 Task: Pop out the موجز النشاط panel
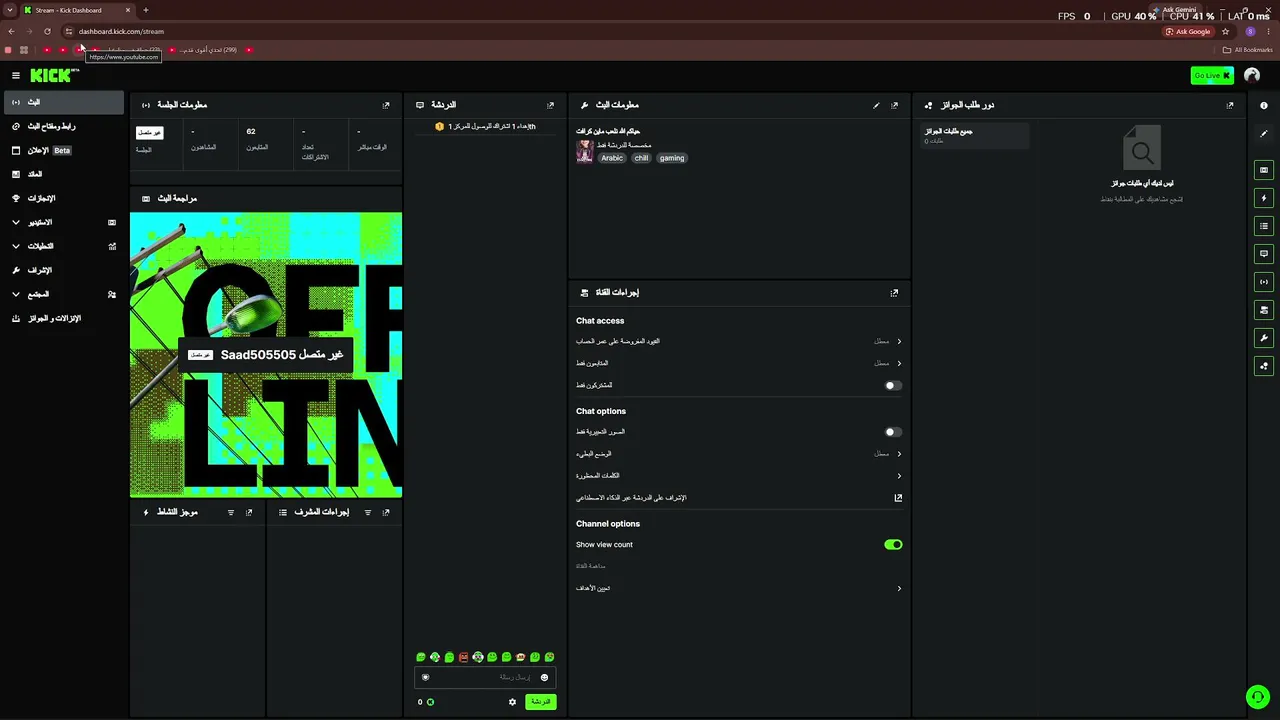[x=249, y=512]
